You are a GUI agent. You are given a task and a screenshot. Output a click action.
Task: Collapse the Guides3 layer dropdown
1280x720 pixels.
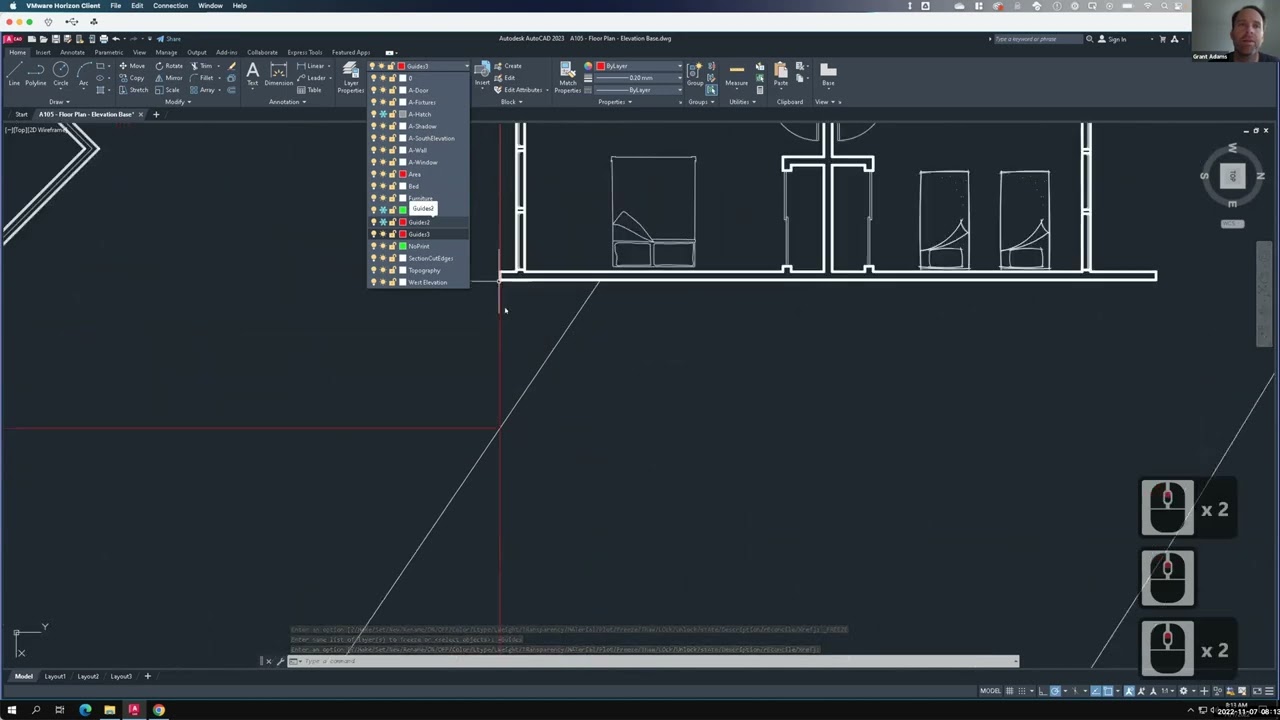coord(465,66)
